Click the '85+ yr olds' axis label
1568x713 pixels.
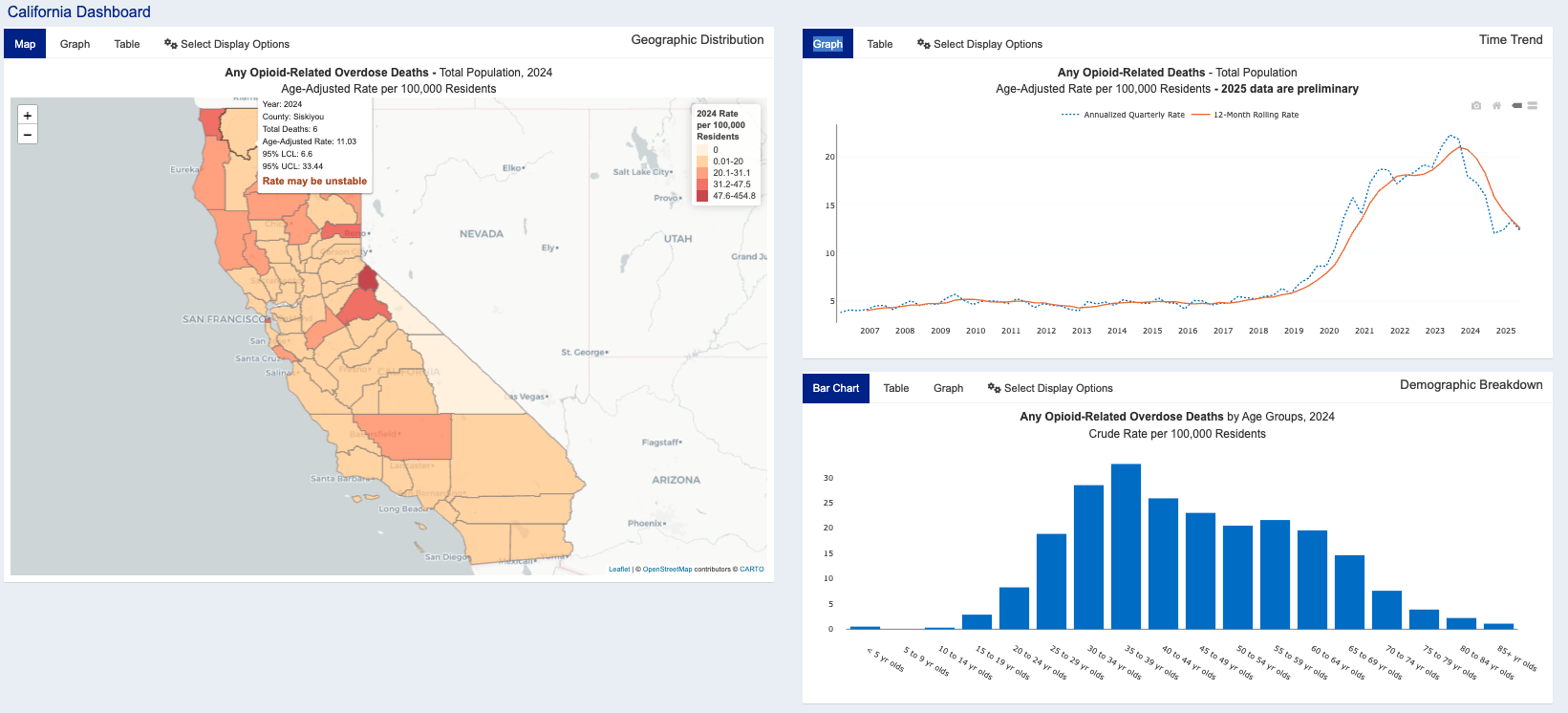(x=1516, y=659)
